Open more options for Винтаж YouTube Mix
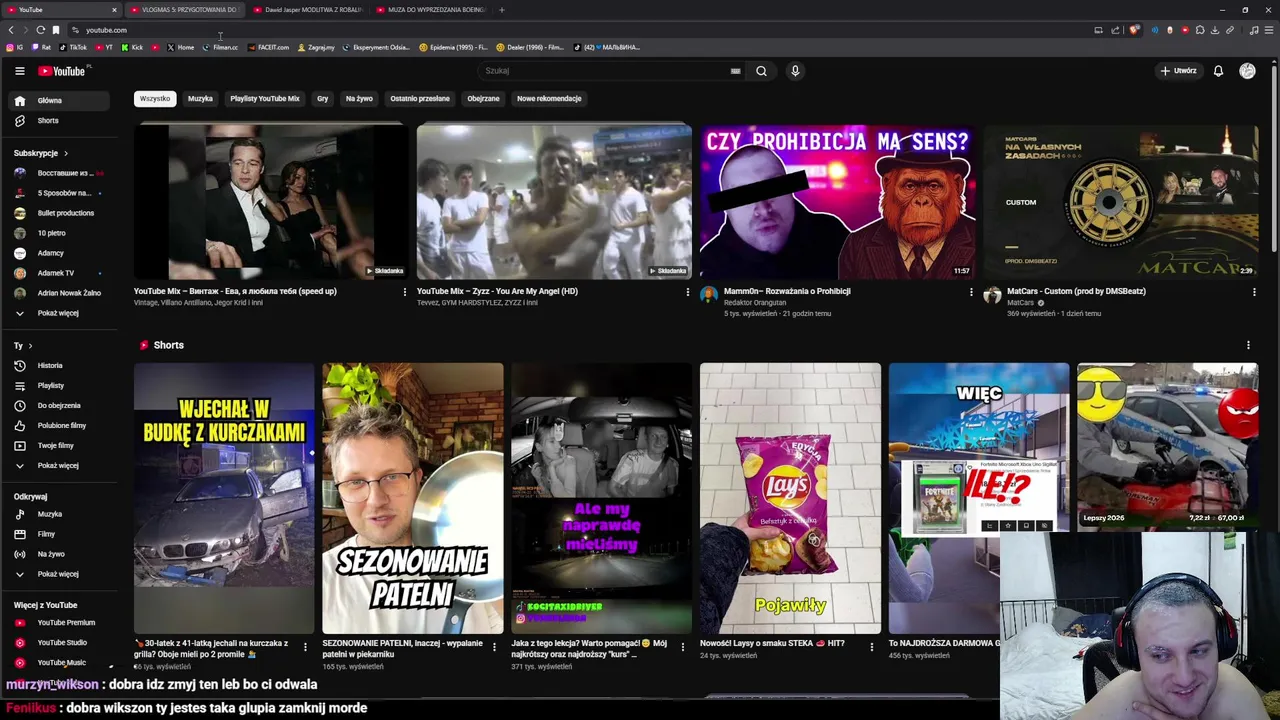Screen dimensions: 1280x720 (x=404, y=292)
